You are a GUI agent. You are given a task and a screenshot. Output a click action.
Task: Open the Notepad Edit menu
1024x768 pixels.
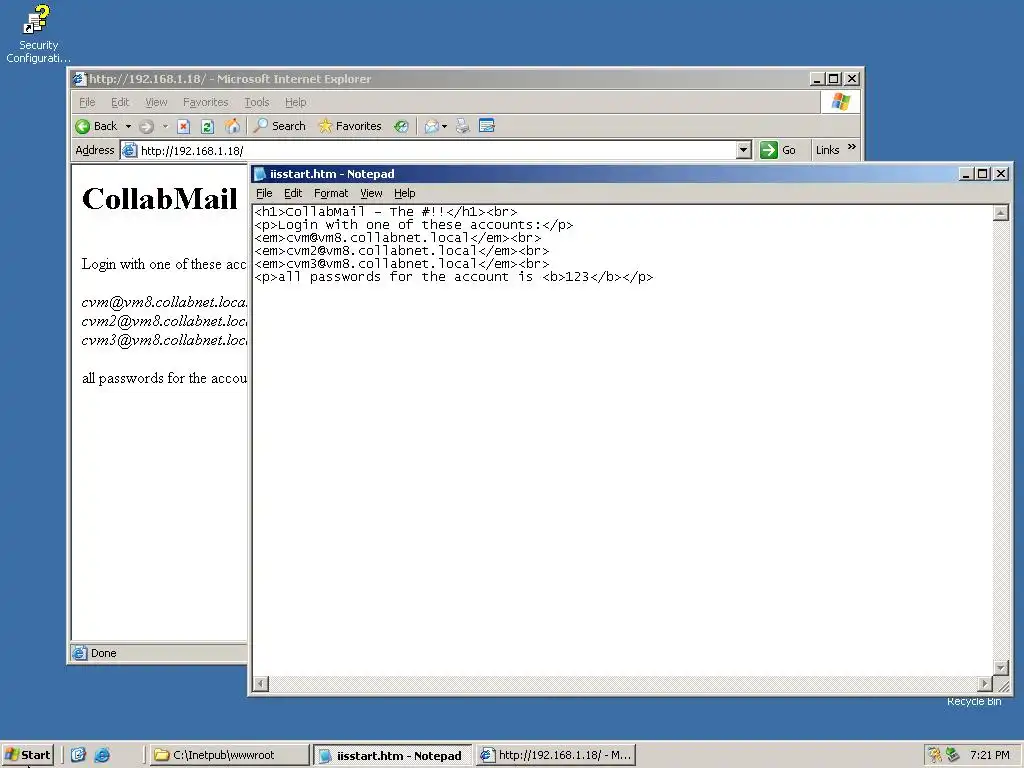(x=293, y=193)
